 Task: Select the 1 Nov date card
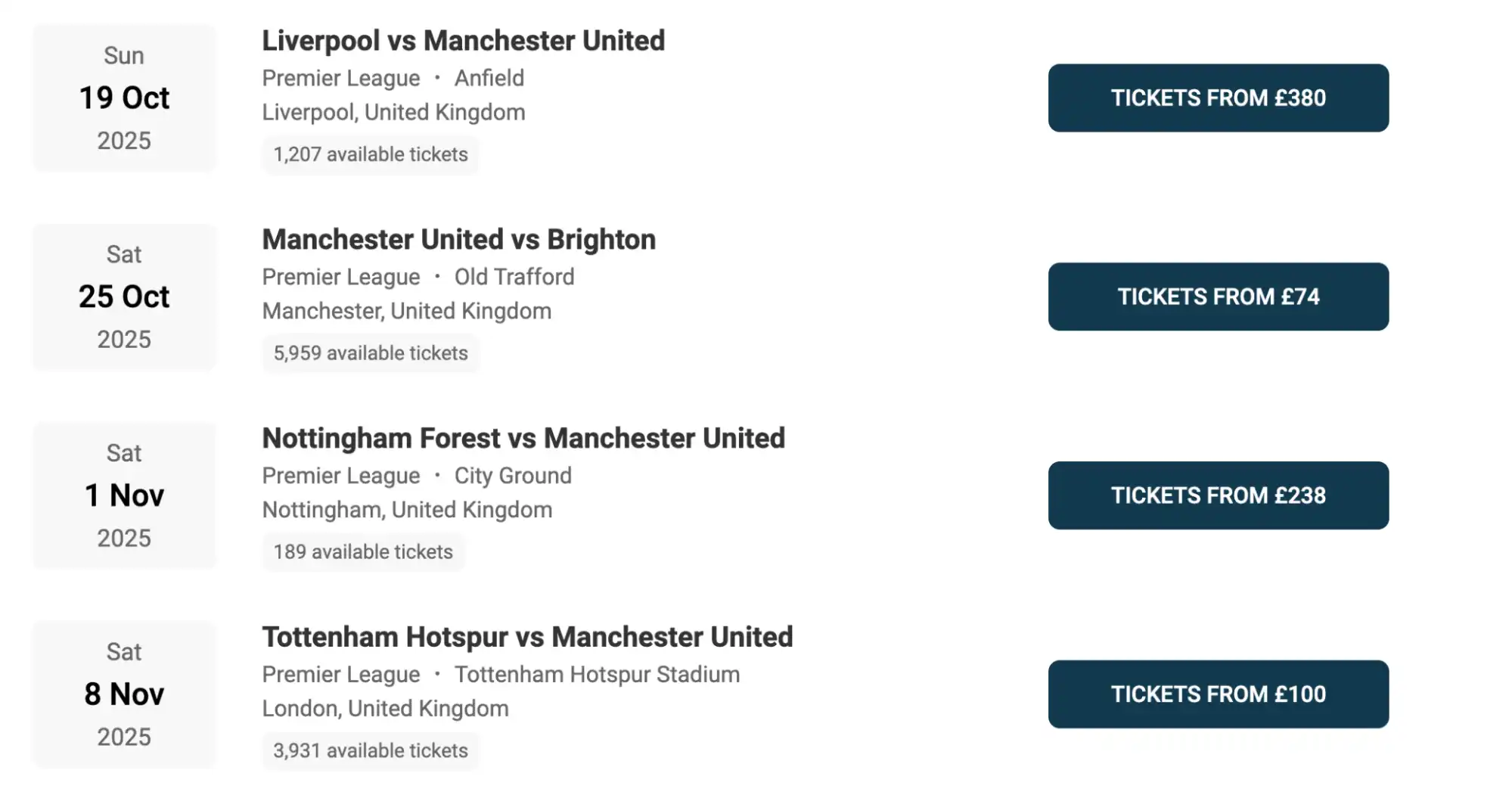[x=124, y=495]
